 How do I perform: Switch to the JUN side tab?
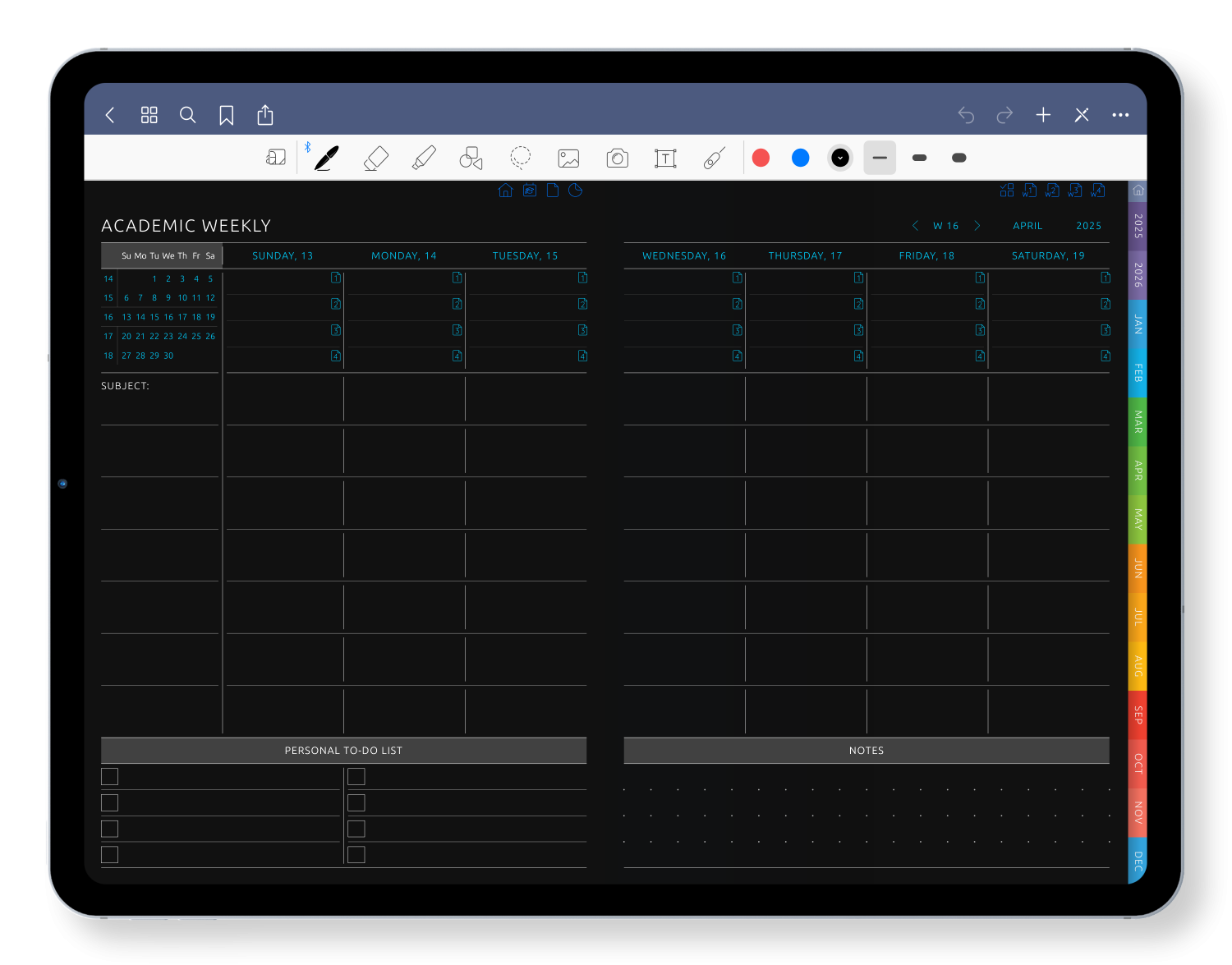pos(1138,568)
